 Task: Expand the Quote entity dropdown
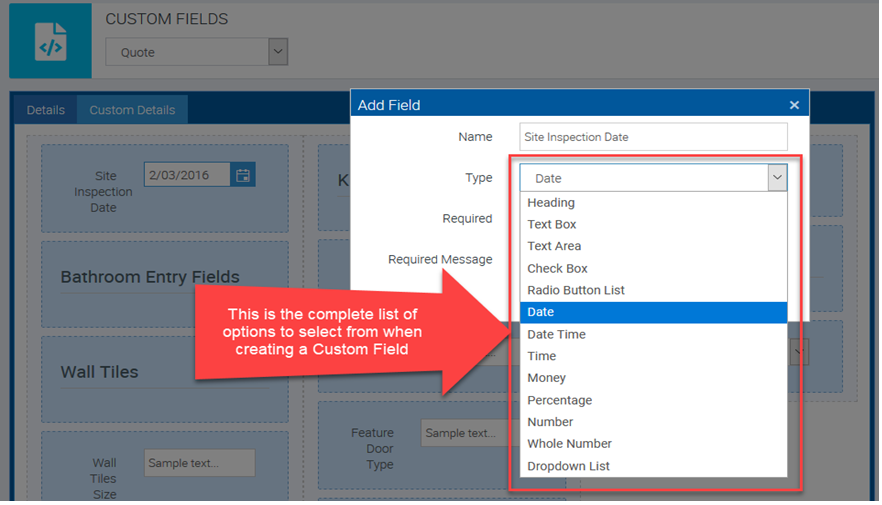(278, 52)
